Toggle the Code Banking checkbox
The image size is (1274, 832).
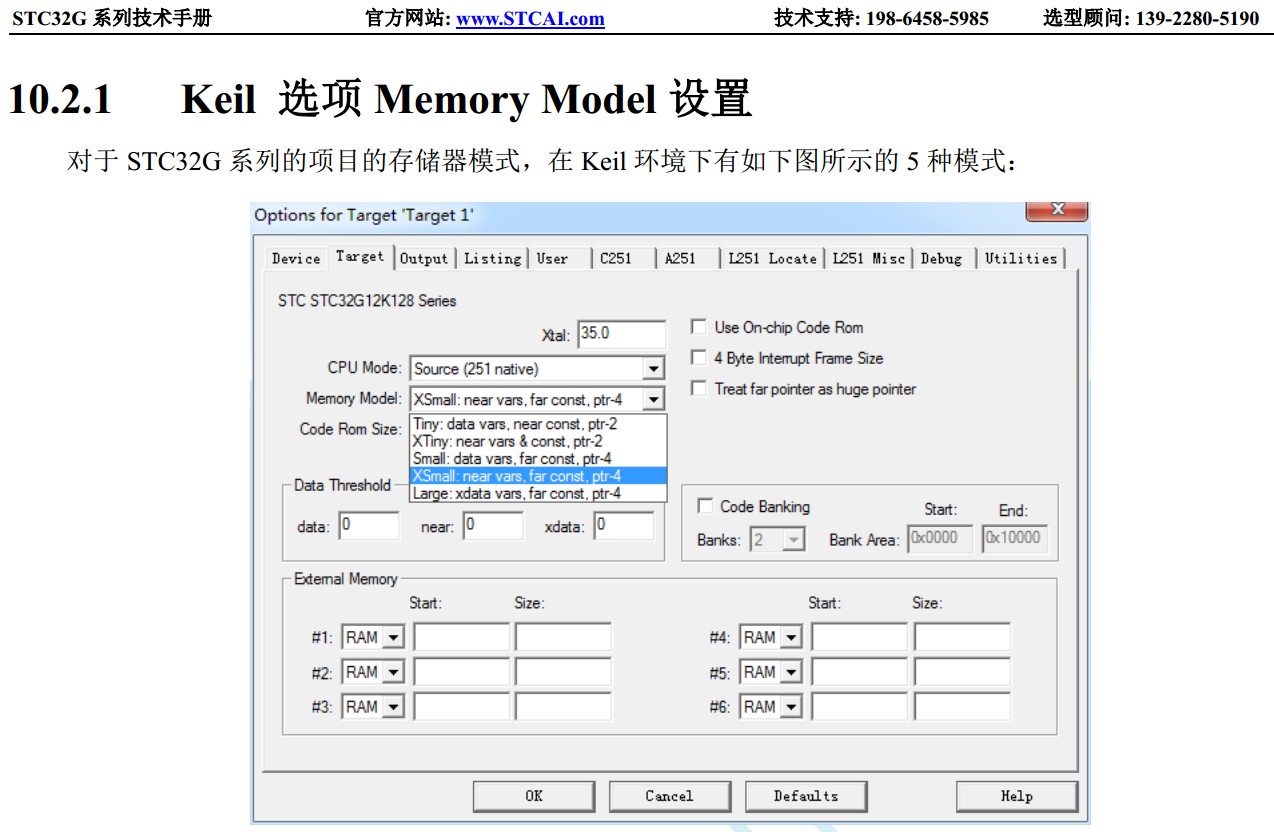pyautogui.click(x=705, y=506)
